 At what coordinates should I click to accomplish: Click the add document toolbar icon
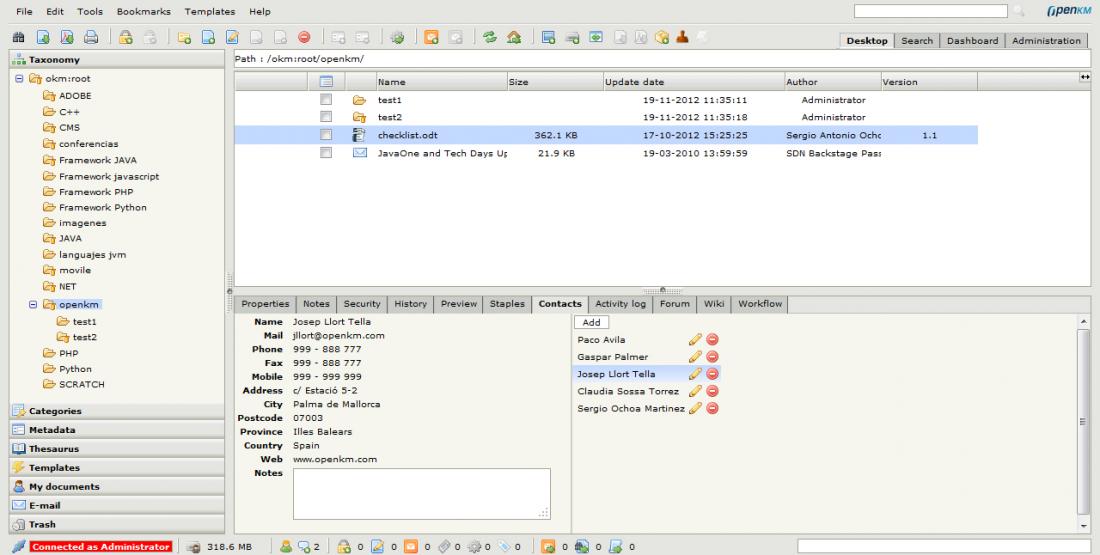pos(208,37)
